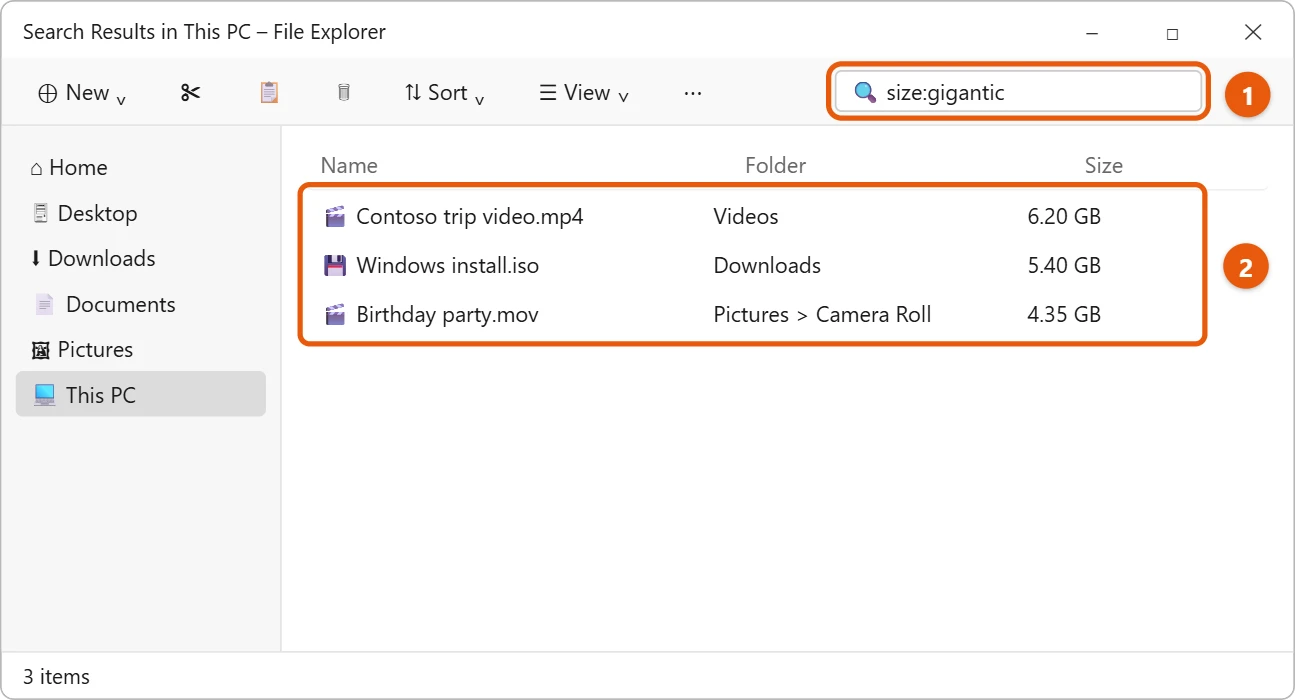1295x700 pixels.
Task: Click the Downloads folder cell for Windows install.iso
Action: point(767,266)
